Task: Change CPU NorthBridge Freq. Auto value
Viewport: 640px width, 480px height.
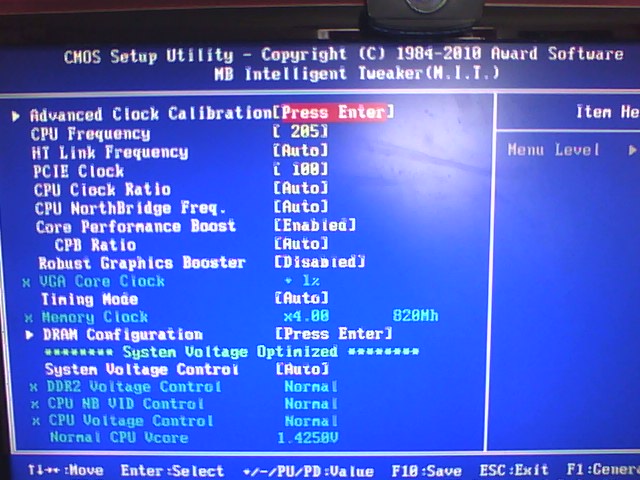Action: tap(300, 207)
